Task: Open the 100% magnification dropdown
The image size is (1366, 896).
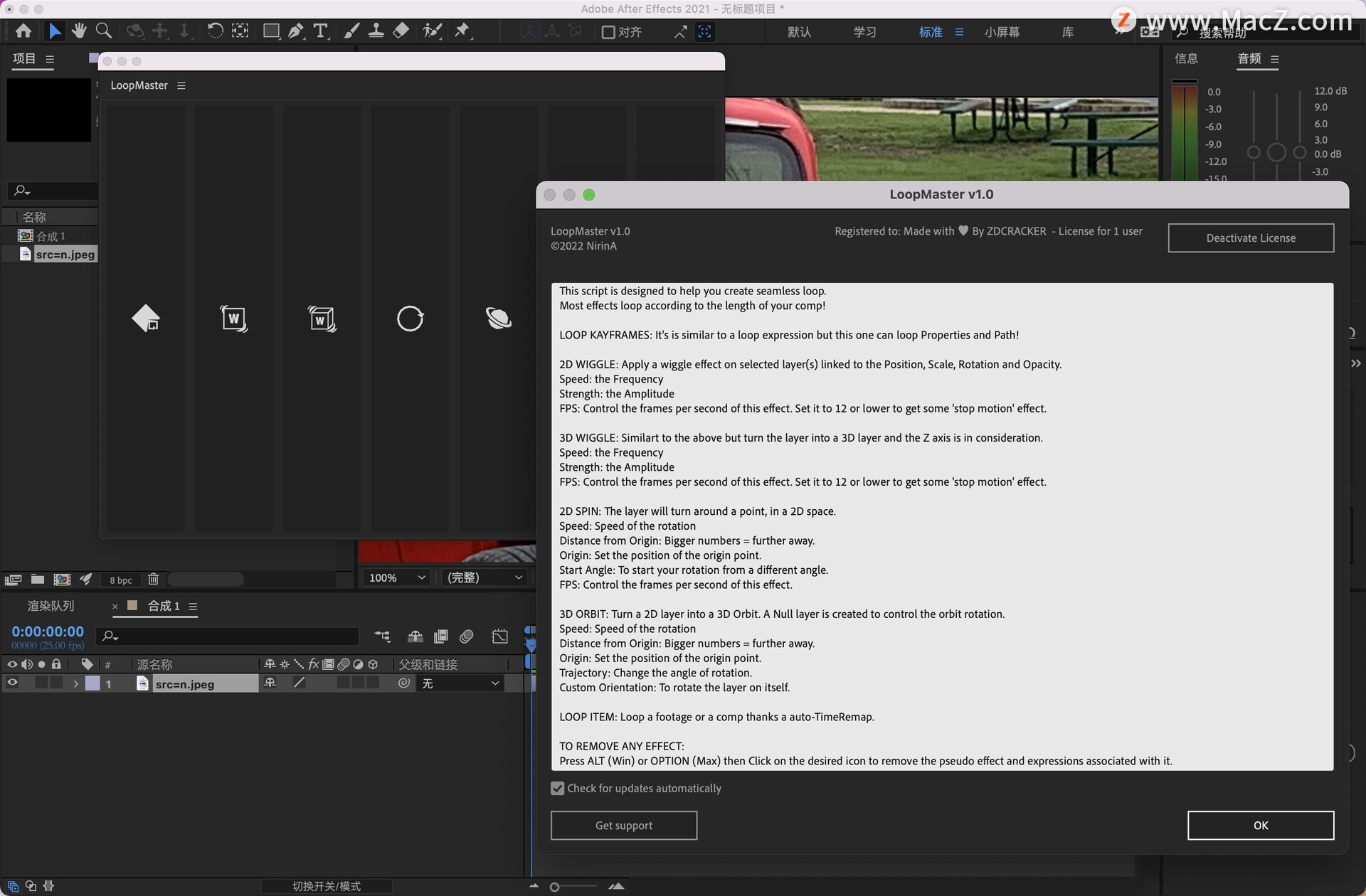Action: click(396, 577)
